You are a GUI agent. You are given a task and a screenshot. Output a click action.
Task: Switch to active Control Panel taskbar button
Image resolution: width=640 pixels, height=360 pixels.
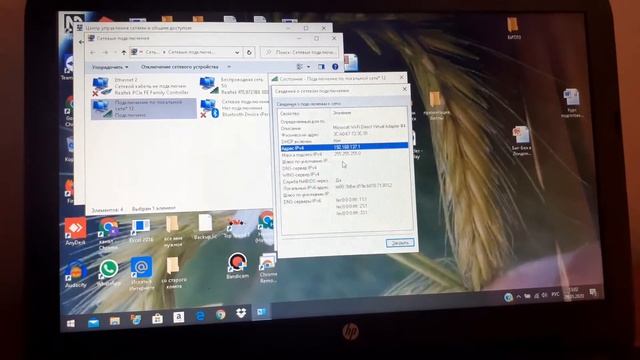tap(261, 312)
